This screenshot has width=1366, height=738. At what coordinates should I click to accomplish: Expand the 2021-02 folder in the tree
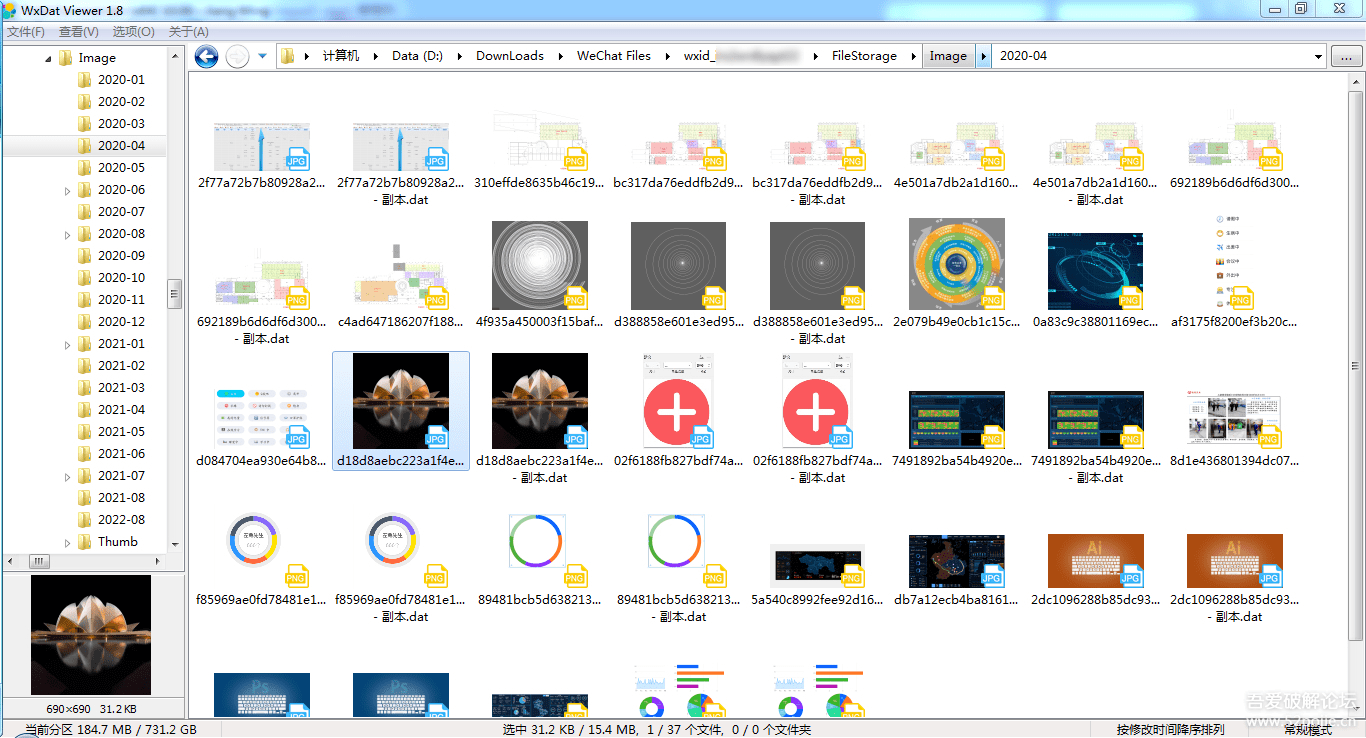pyautogui.click(x=66, y=365)
